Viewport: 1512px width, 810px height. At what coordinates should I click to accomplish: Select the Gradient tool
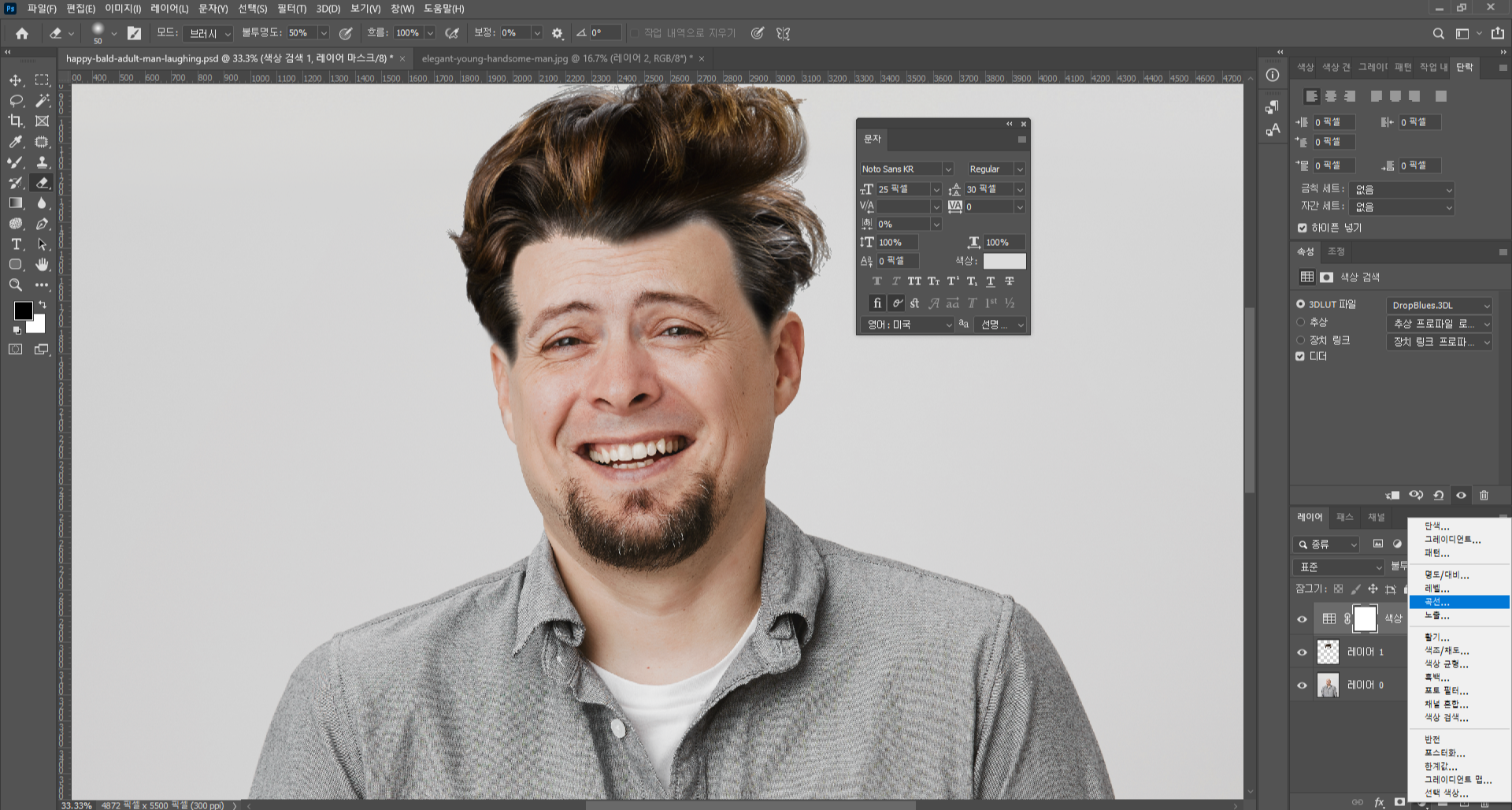(x=16, y=203)
